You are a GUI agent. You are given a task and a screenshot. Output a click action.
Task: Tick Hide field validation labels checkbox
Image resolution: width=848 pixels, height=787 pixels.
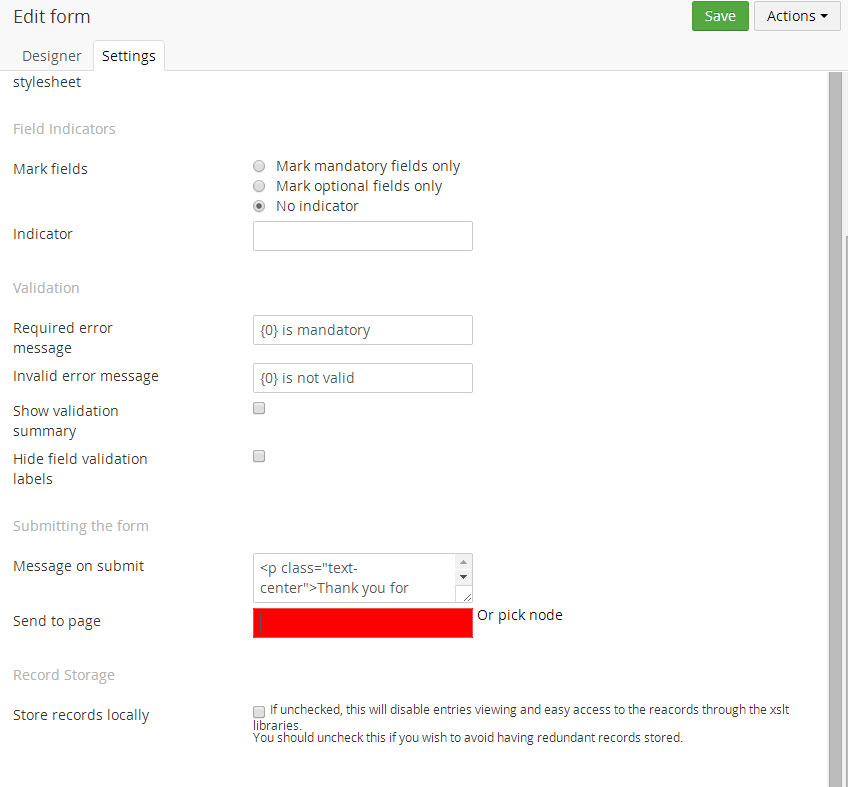point(259,456)
